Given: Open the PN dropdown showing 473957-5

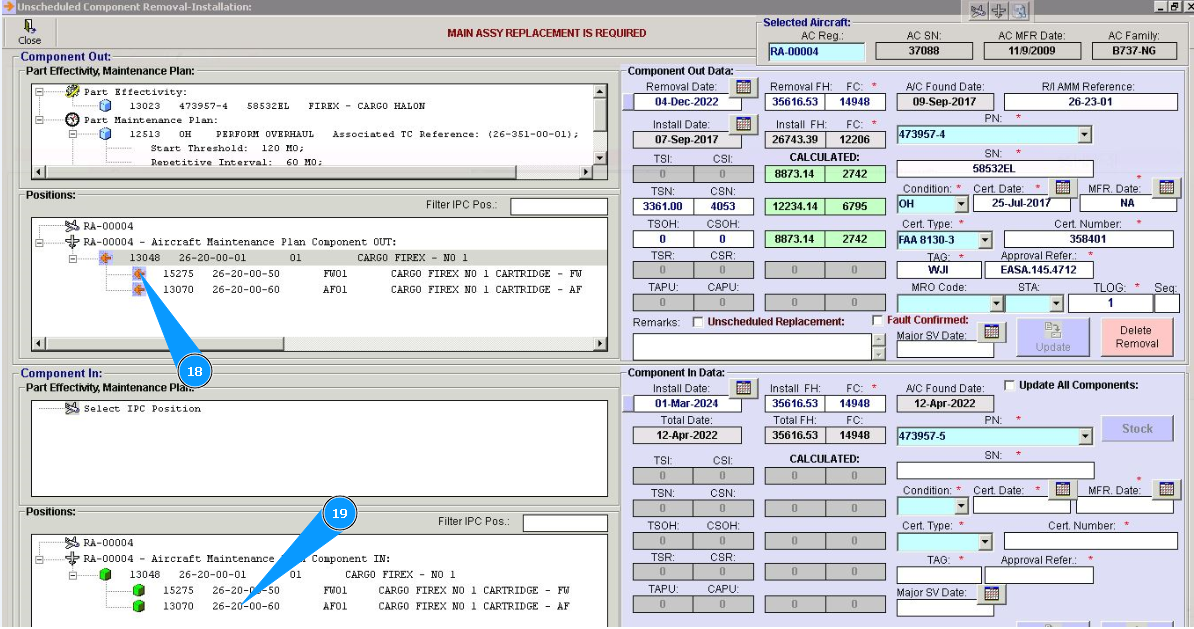Looking at the screenshot, I should point(1084,437).
